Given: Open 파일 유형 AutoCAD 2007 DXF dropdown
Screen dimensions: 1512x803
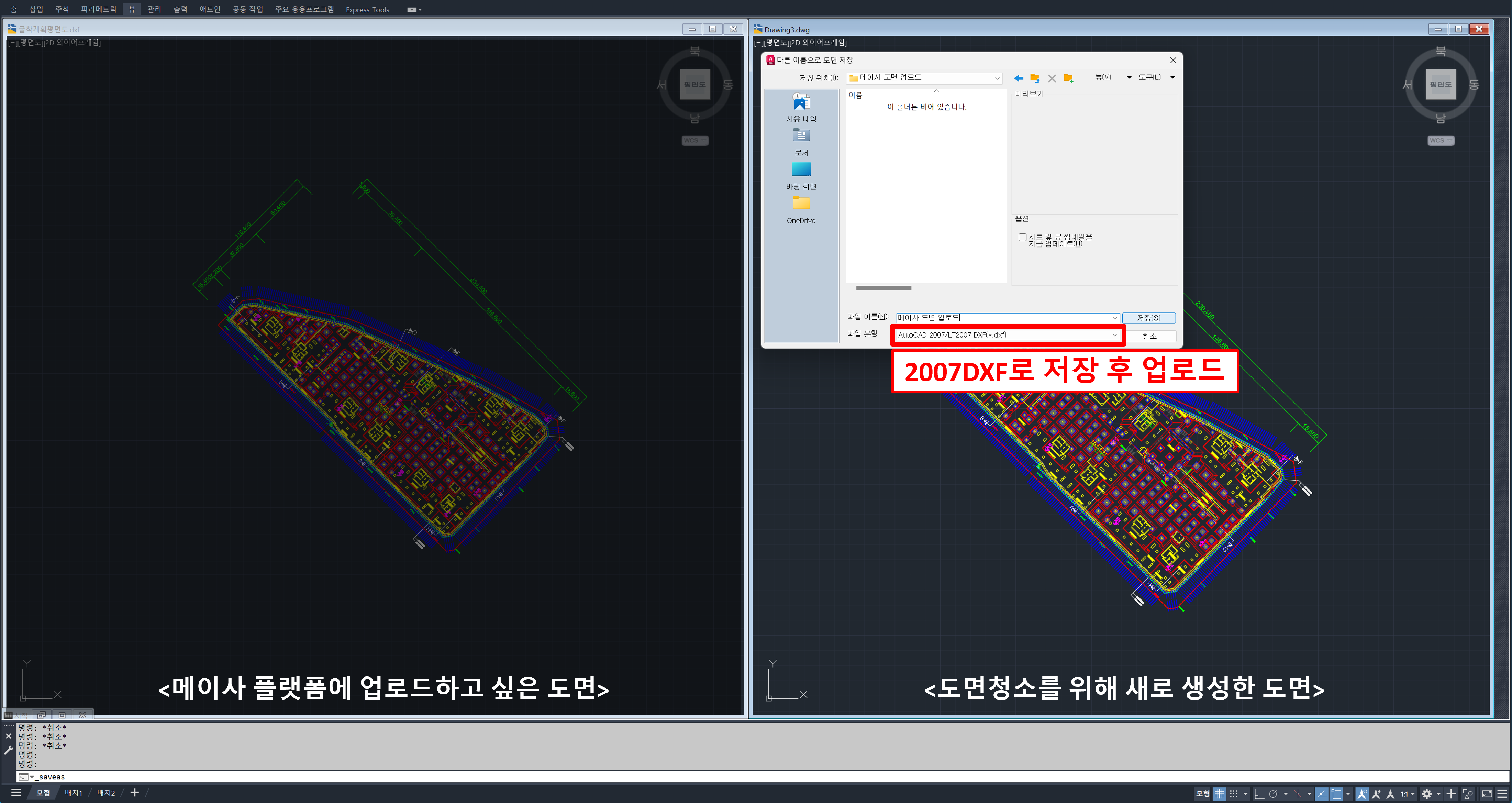Looking at the screenshot, I should (x=1008, y=335).
